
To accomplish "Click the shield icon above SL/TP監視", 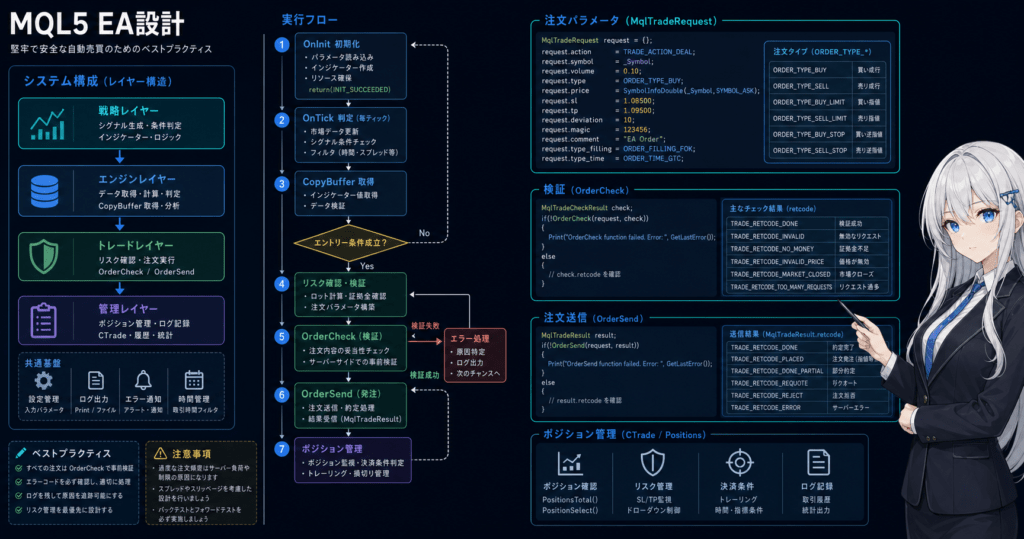I will pos(652,463).
